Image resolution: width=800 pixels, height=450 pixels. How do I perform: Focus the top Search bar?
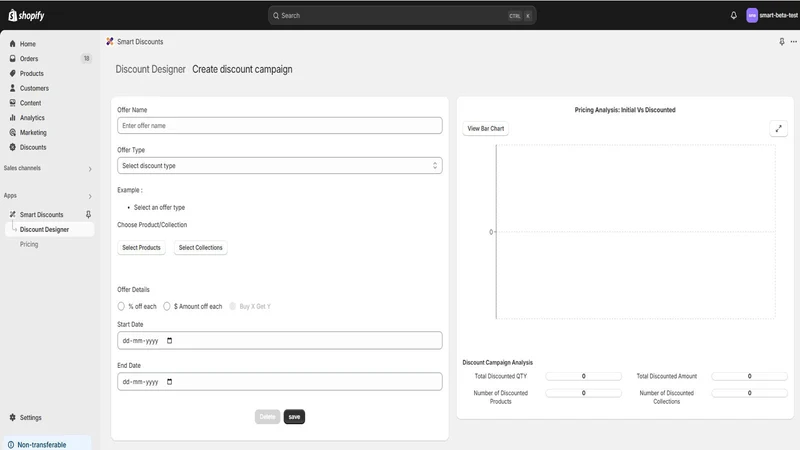click(402, 16)
